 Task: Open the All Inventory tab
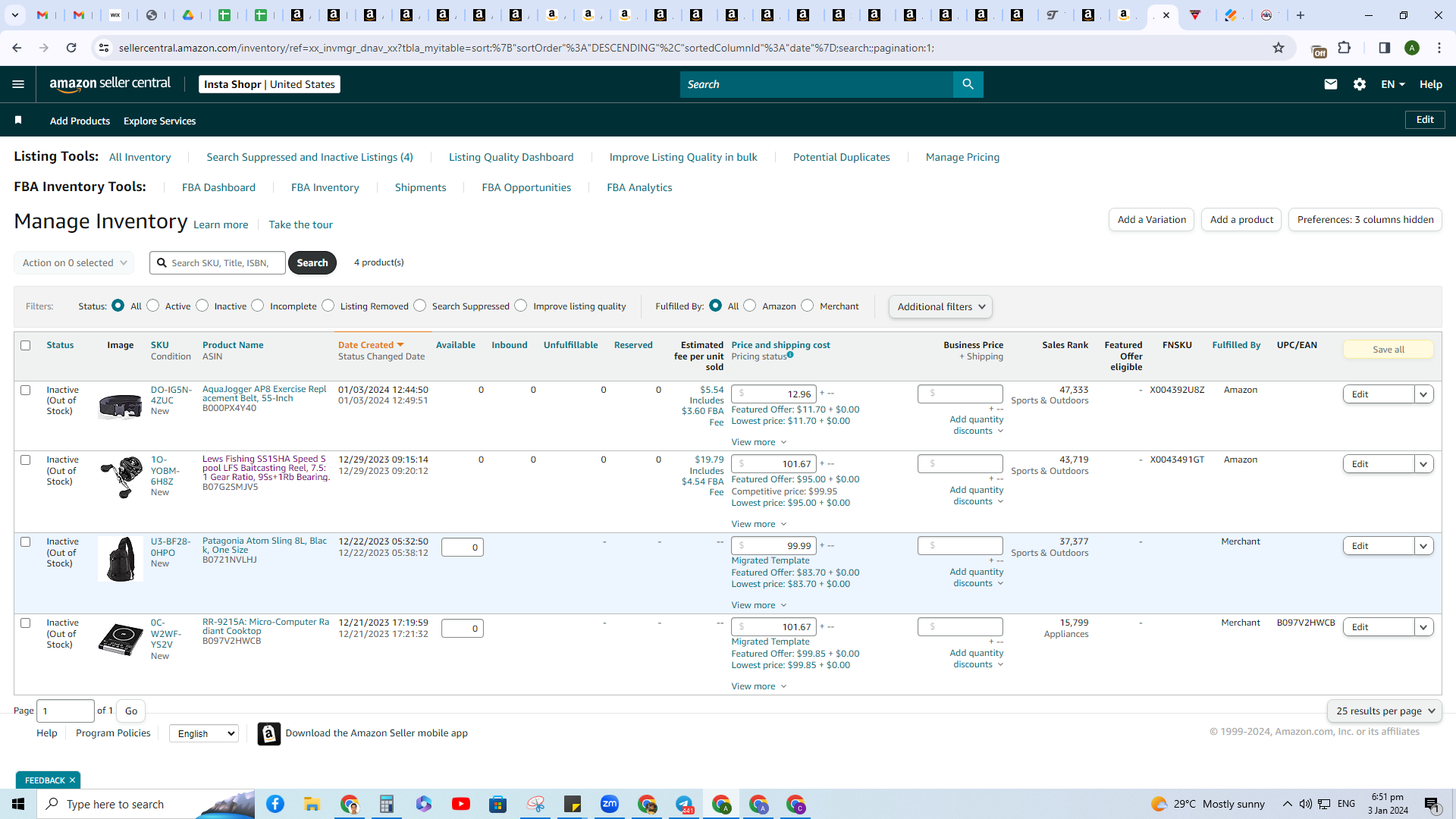140,157
